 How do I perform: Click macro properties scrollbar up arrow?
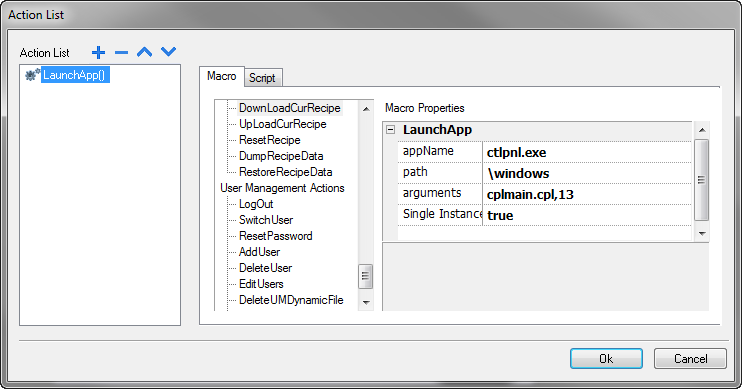[702, 130]
